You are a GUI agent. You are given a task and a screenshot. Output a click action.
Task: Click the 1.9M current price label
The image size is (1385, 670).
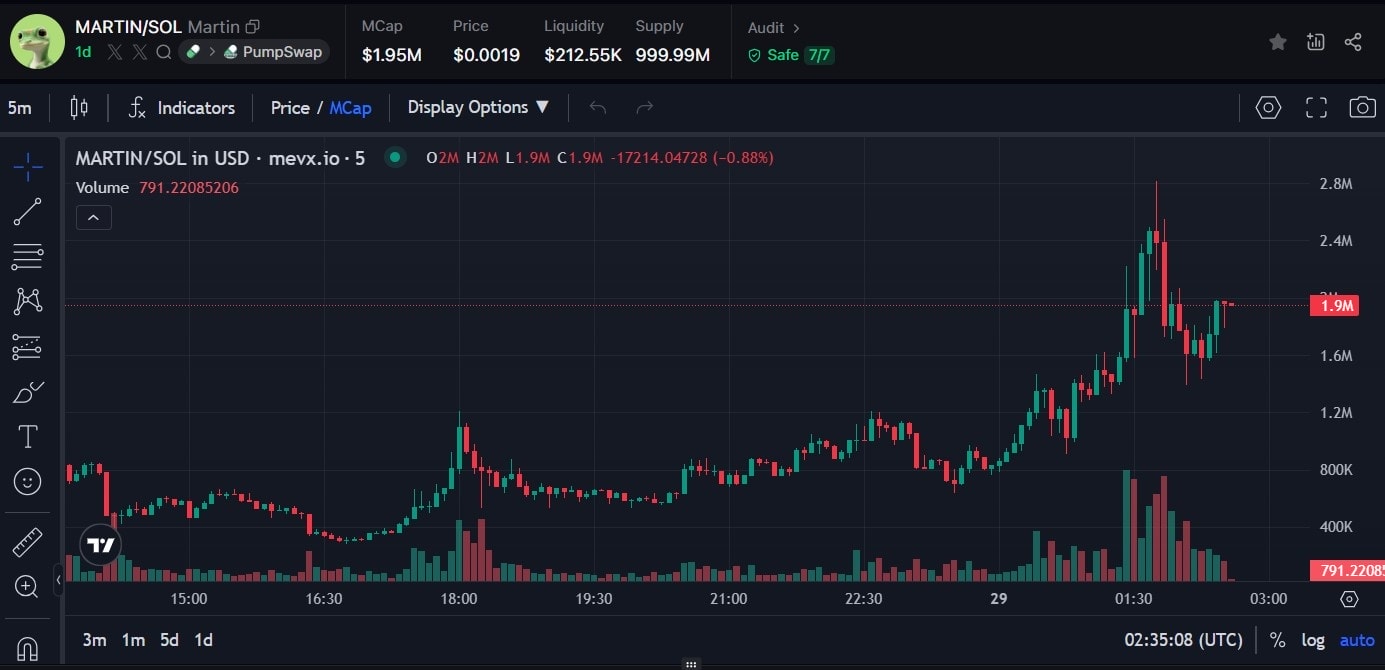coord(1335,305)
